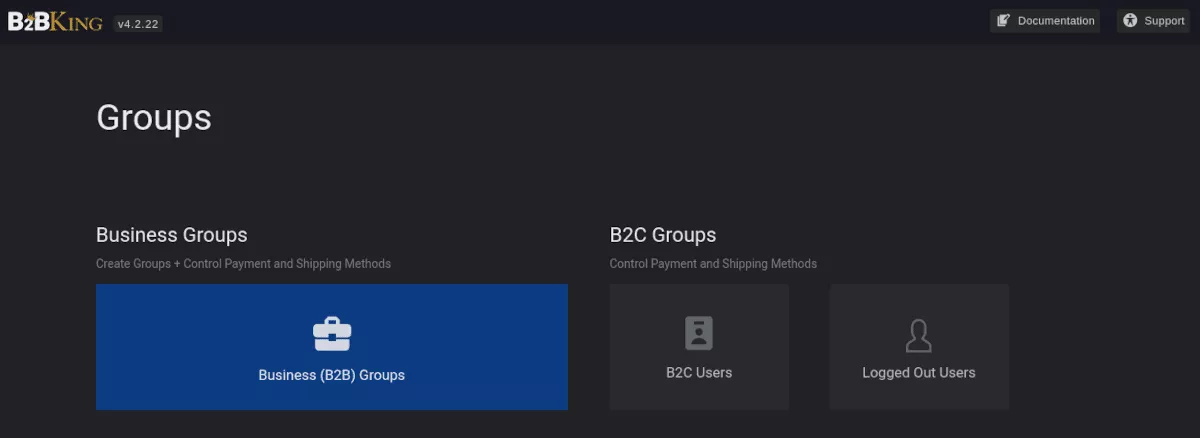Click the ID badge icon for B2C Users
The image size is (1200, 438).
point(699,333)
